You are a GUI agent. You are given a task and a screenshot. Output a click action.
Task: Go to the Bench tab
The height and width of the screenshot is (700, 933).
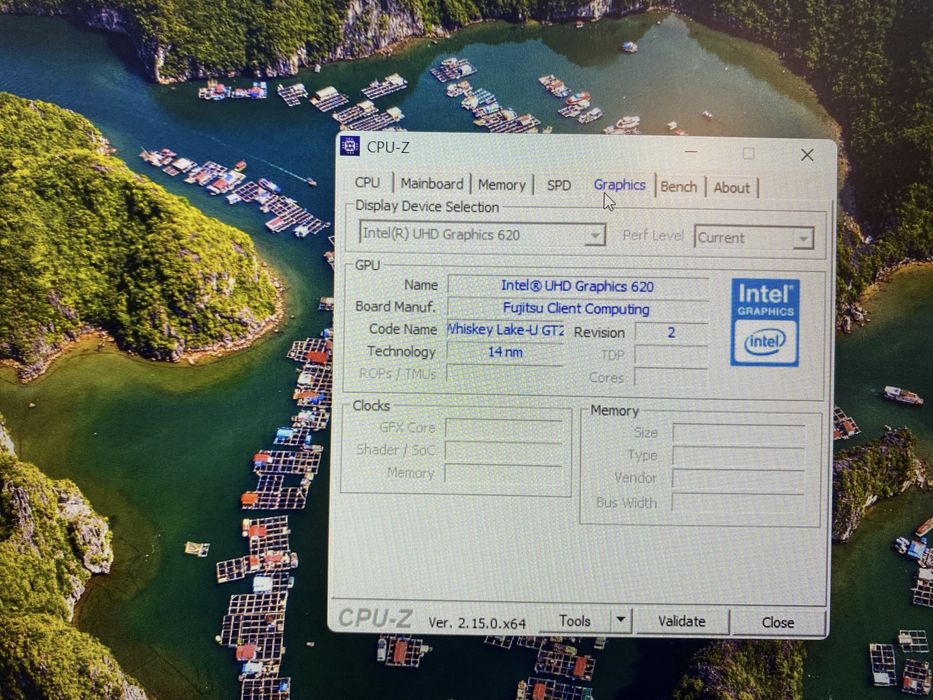(678, 187)
